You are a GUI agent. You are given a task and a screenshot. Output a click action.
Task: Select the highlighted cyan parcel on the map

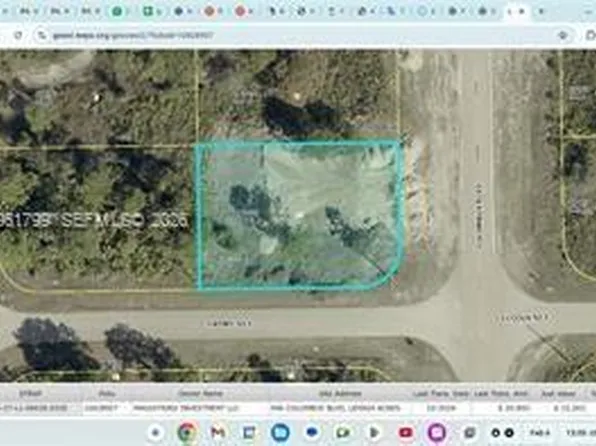[x=299, y=216]
